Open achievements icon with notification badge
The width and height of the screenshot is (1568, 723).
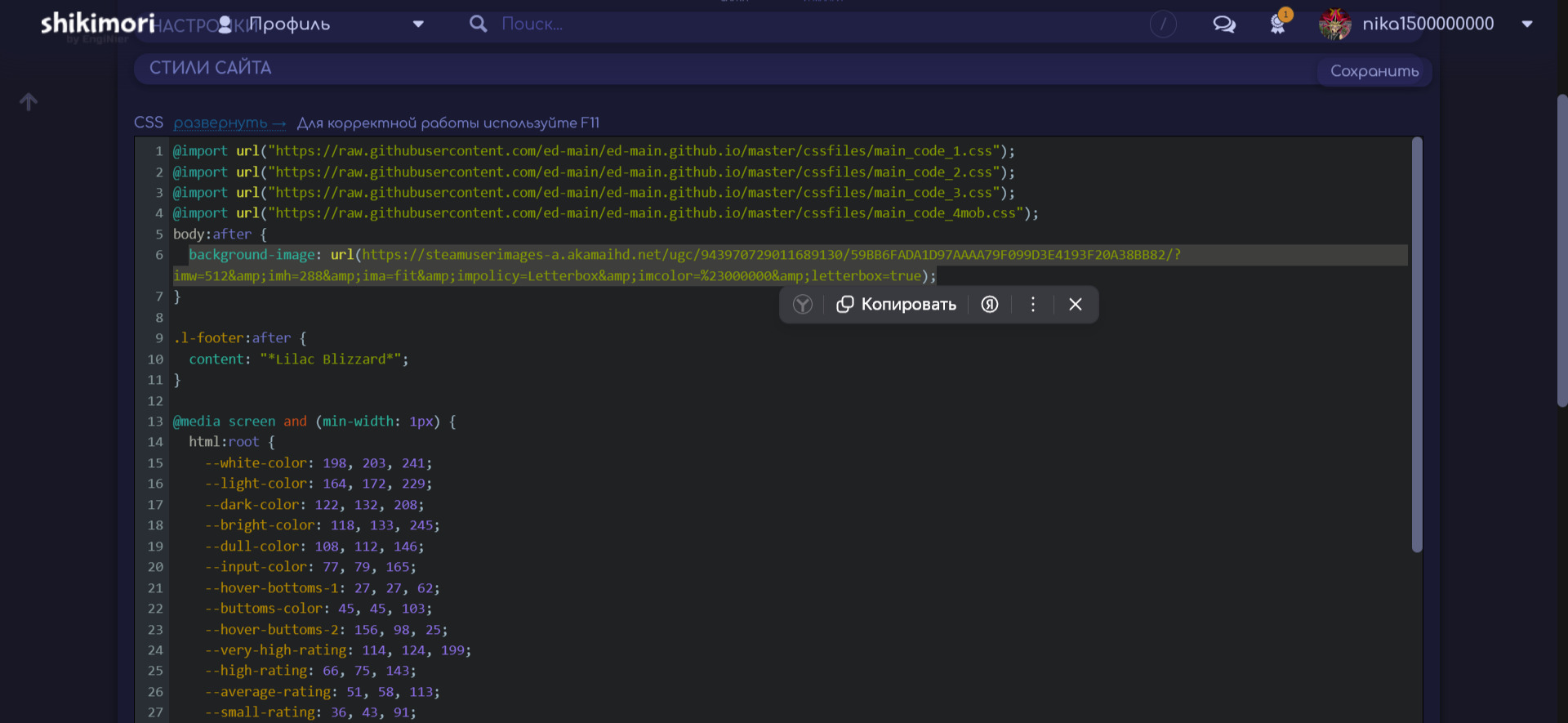coord(1278,24)
